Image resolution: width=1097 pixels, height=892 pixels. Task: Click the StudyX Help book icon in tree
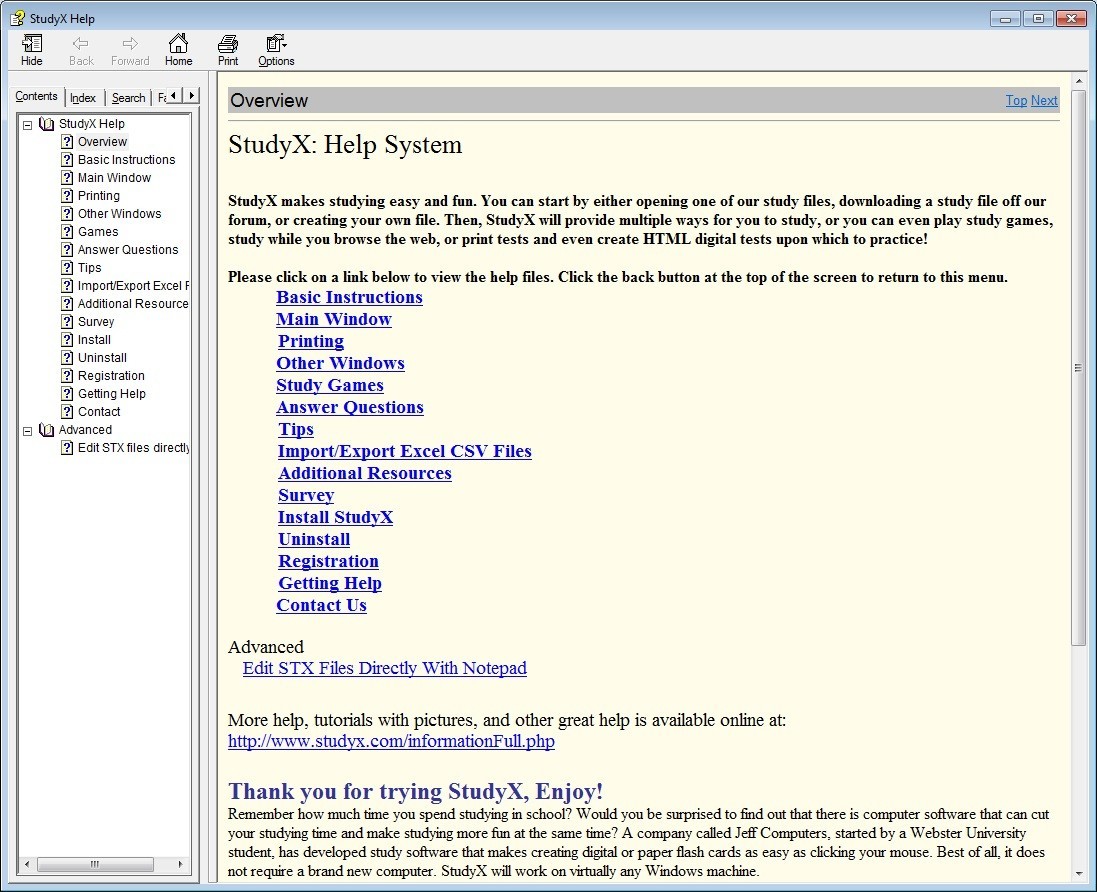click(46, 124)
